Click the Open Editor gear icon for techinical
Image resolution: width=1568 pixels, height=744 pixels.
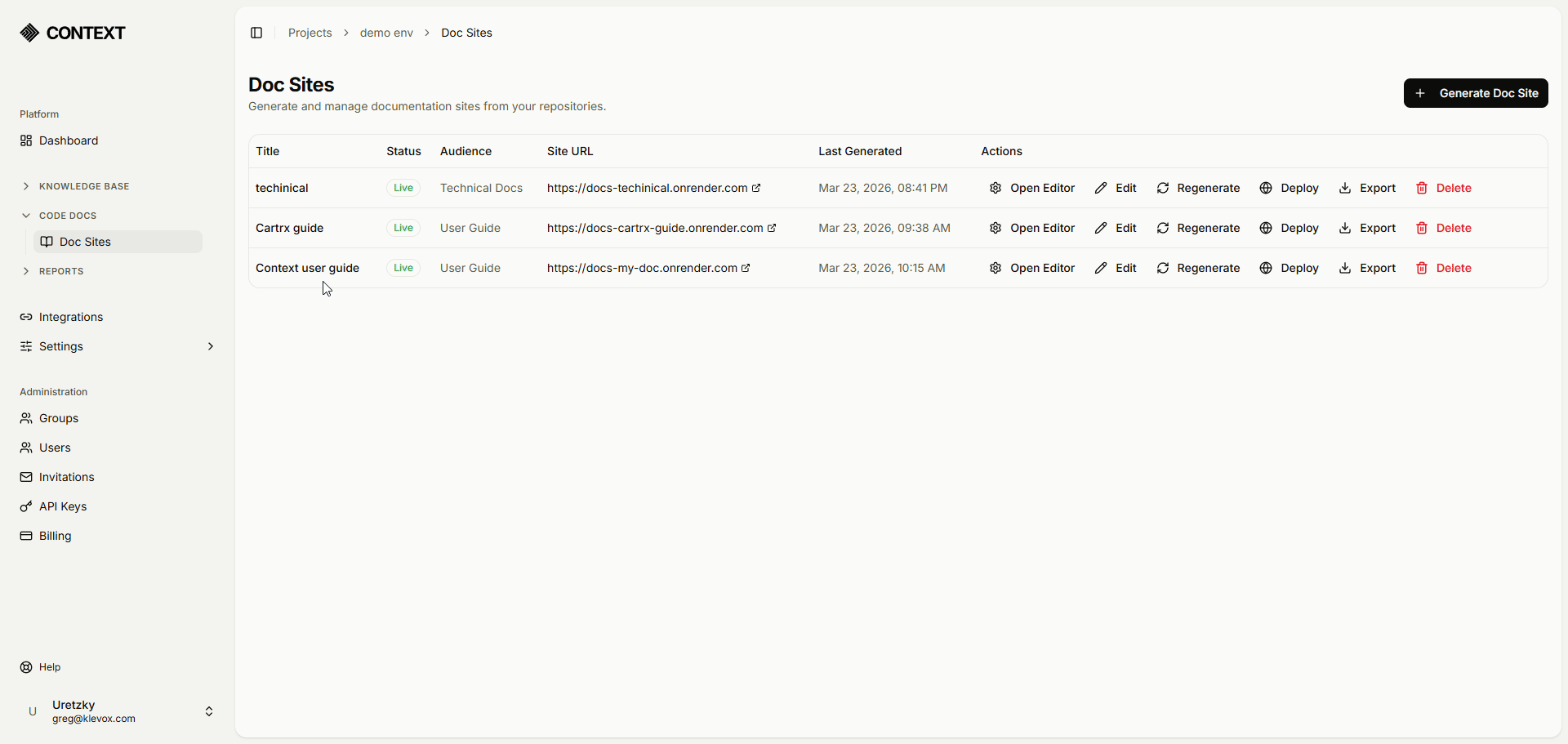(996, 188)
